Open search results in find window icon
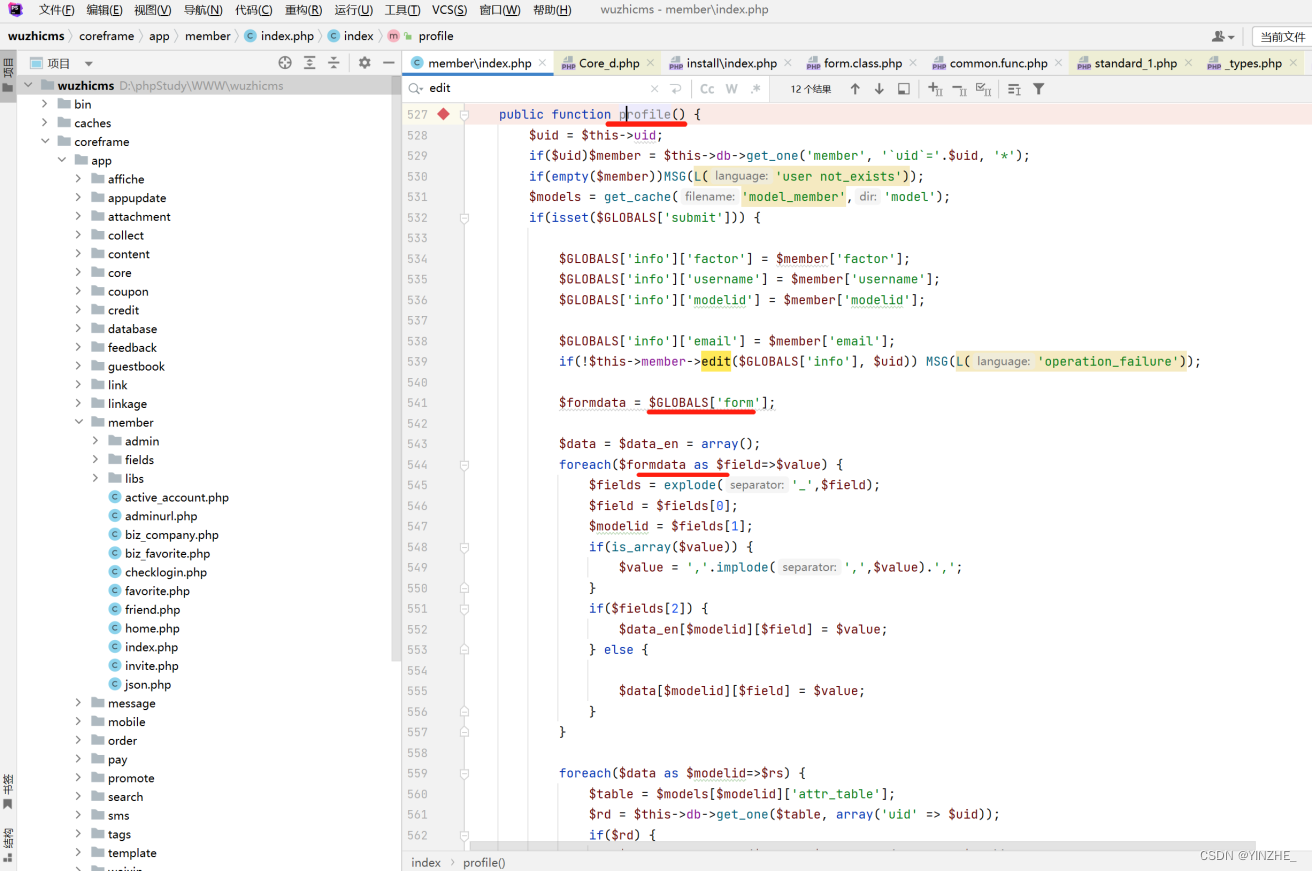1312x871 pixels. 904,89
